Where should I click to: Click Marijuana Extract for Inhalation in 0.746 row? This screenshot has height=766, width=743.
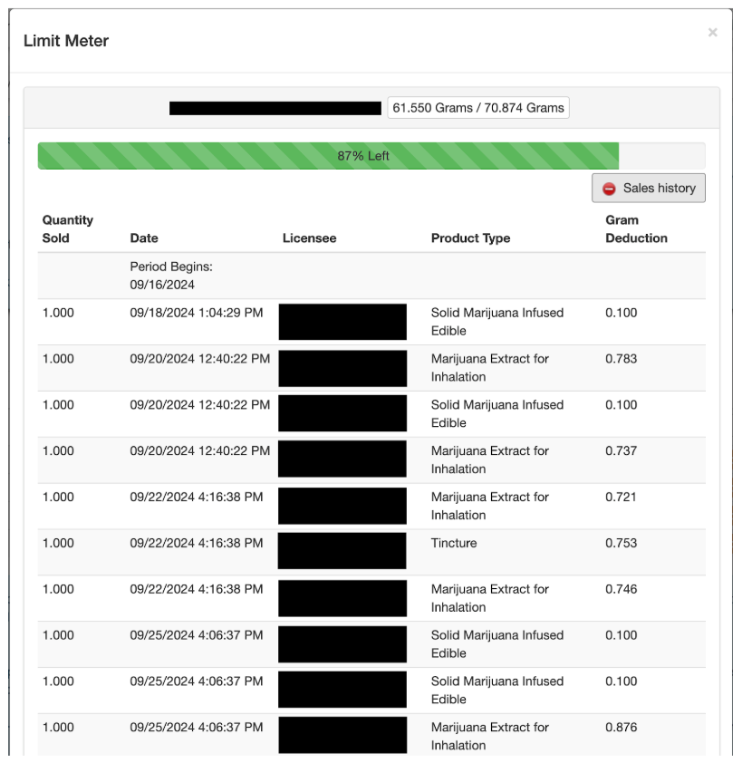489,598
